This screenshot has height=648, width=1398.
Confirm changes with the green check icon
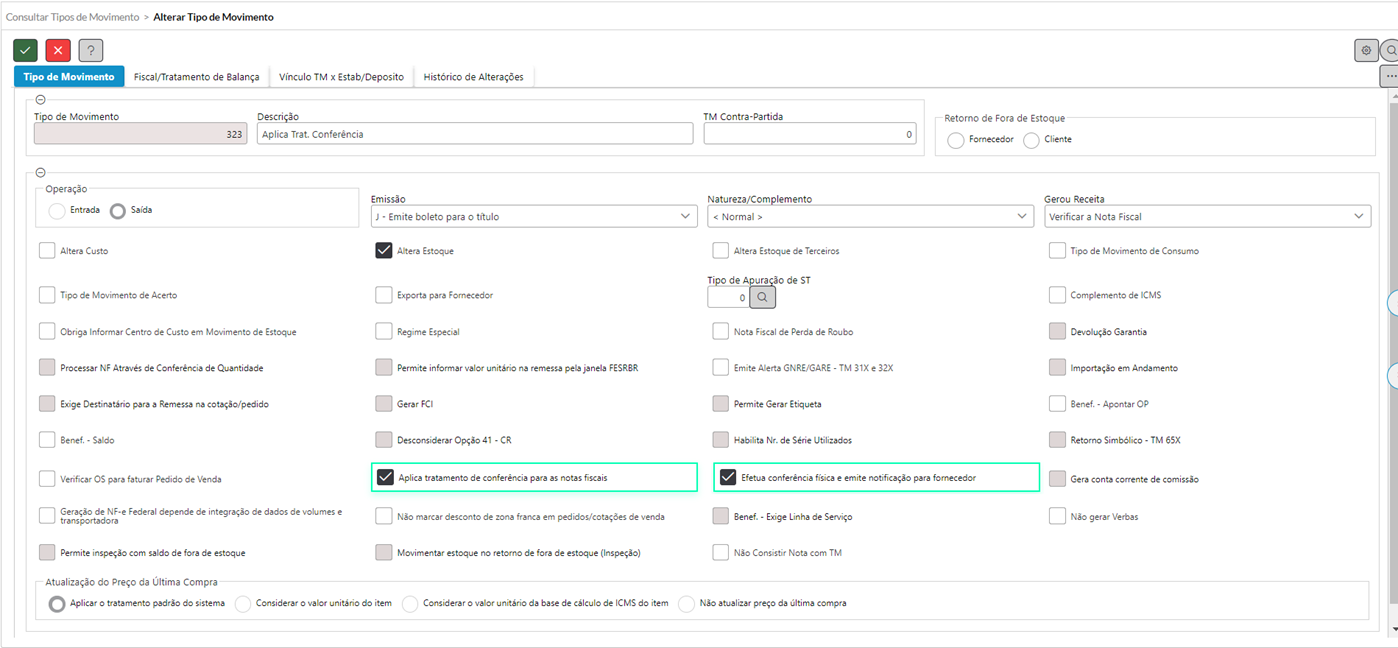point(26,50)
